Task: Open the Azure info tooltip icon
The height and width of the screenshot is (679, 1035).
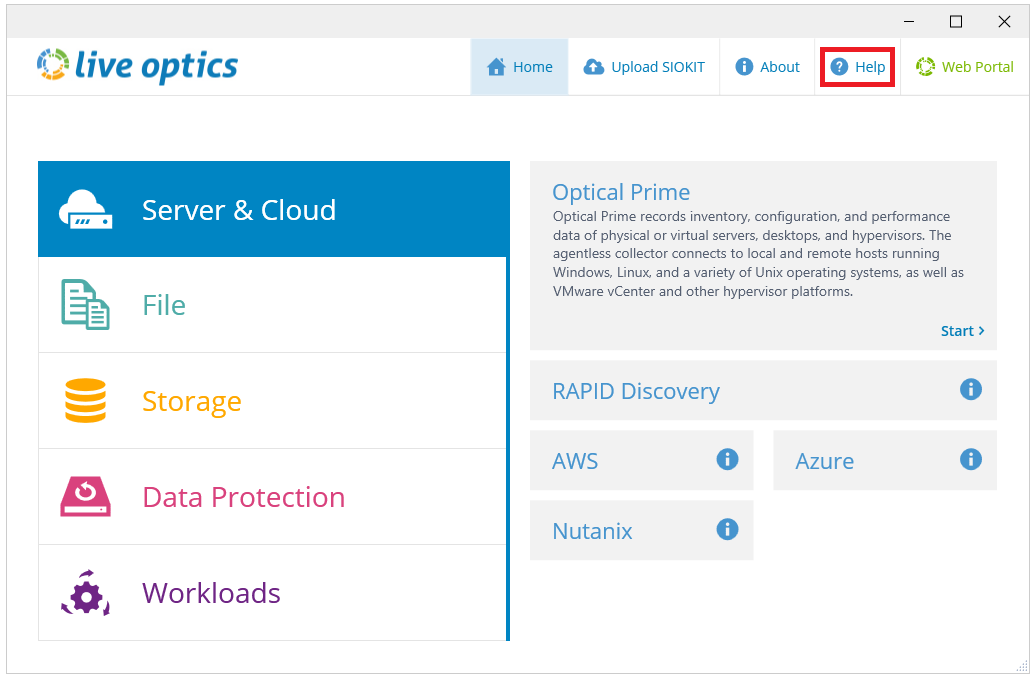Action: point(970,459)
